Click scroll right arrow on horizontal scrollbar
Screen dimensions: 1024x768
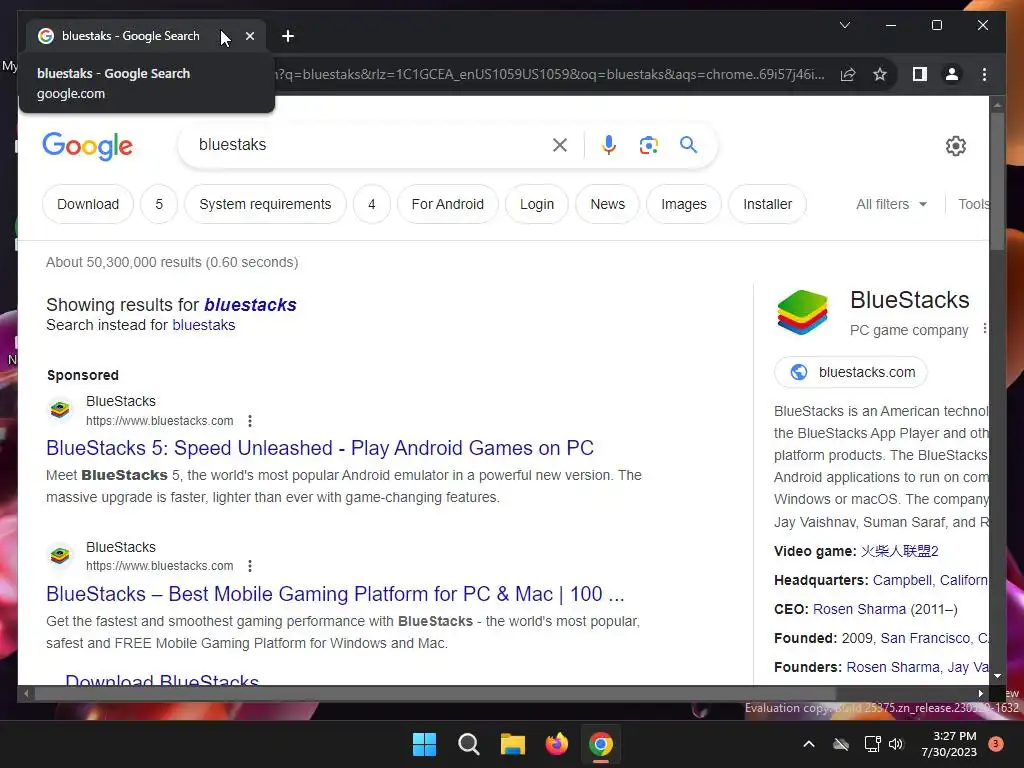click(980, 694)
